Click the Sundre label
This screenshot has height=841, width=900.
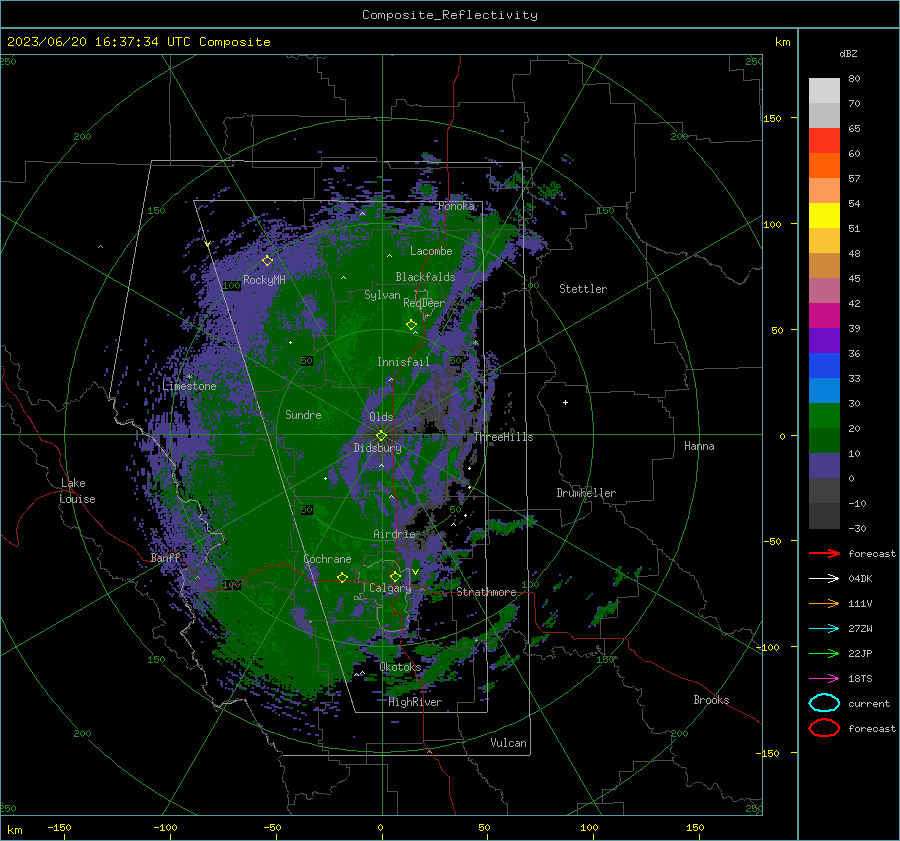(x=303, y=414)
